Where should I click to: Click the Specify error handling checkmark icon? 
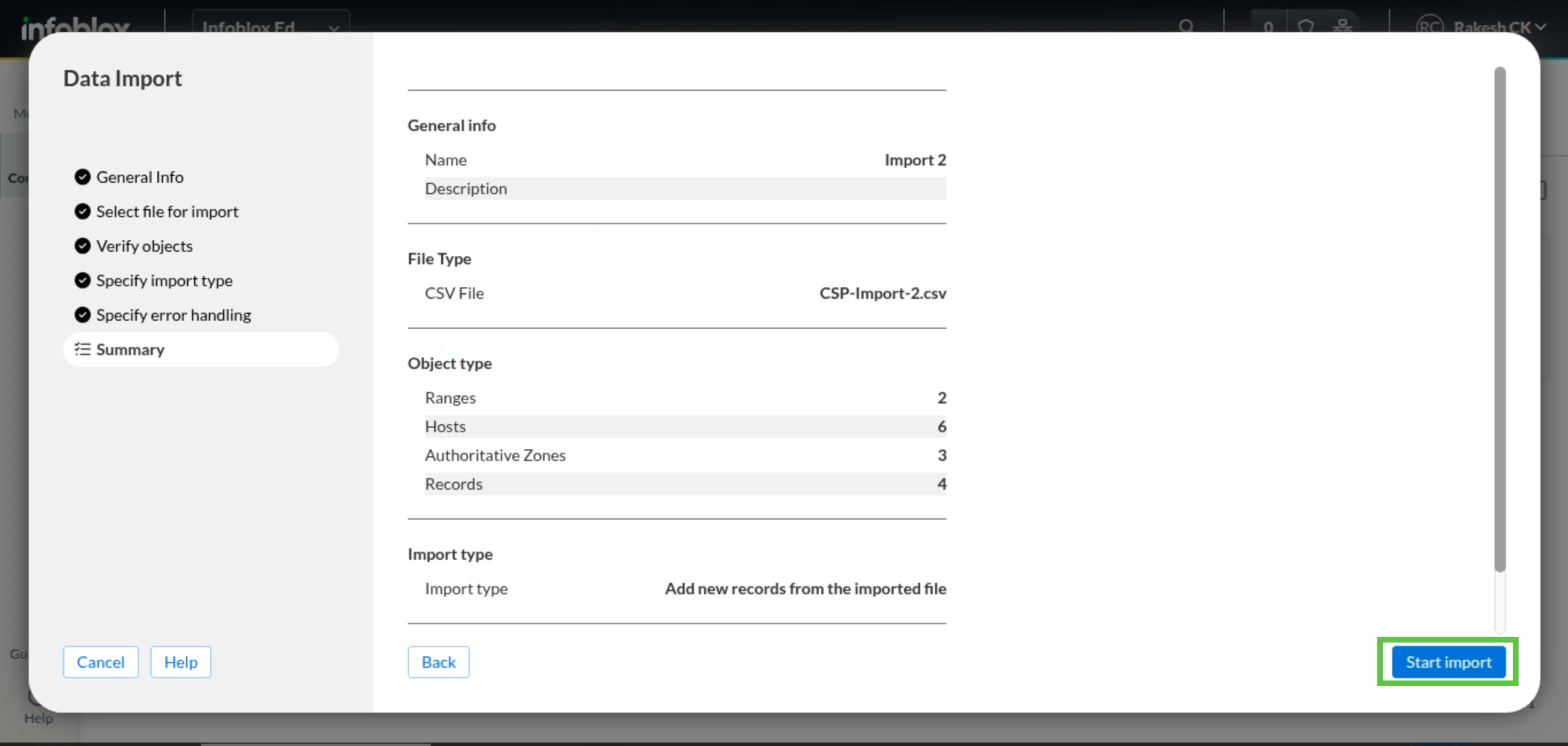click(82, 315)
